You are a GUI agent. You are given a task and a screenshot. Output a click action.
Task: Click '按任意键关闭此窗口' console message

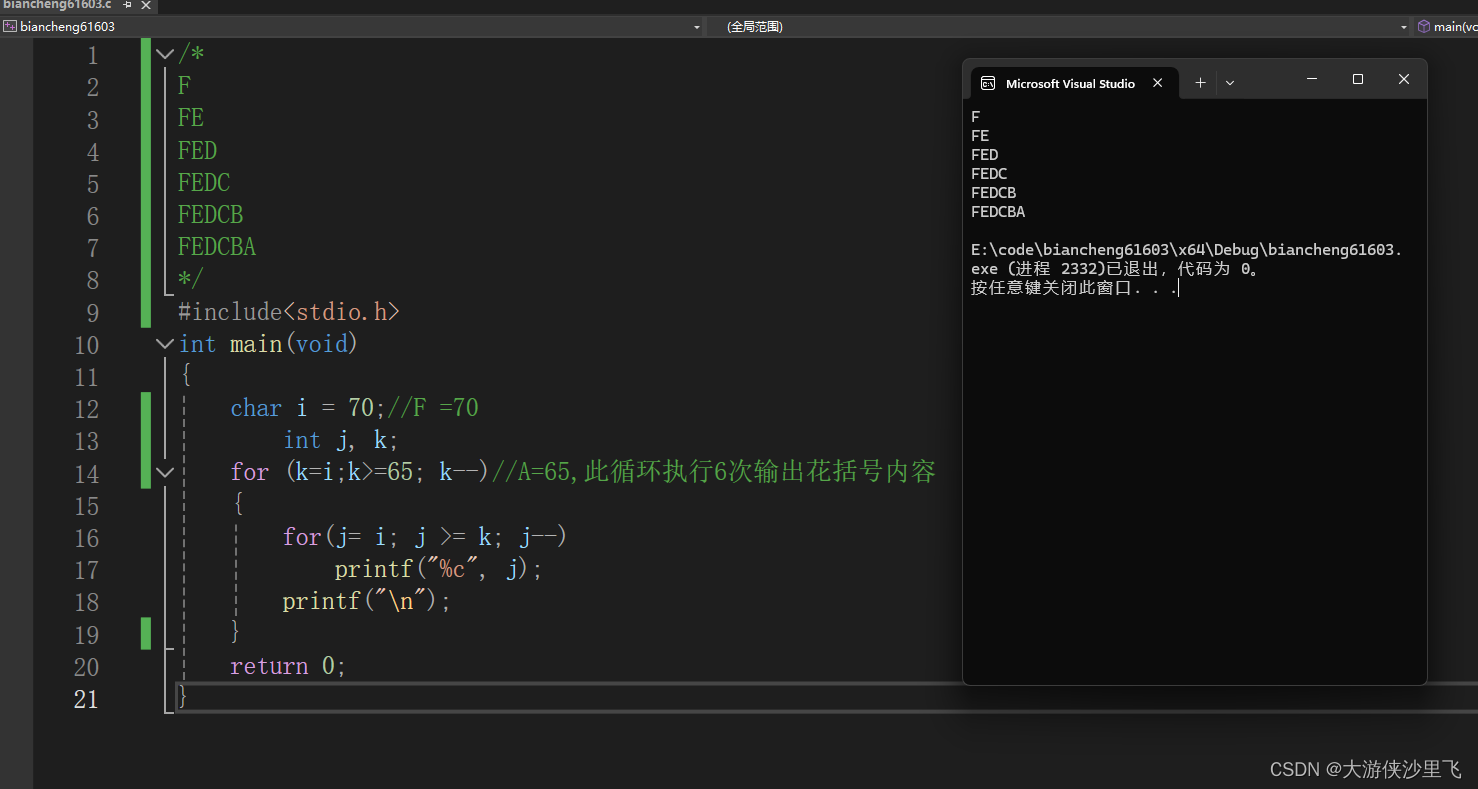tap(1052, 288)
